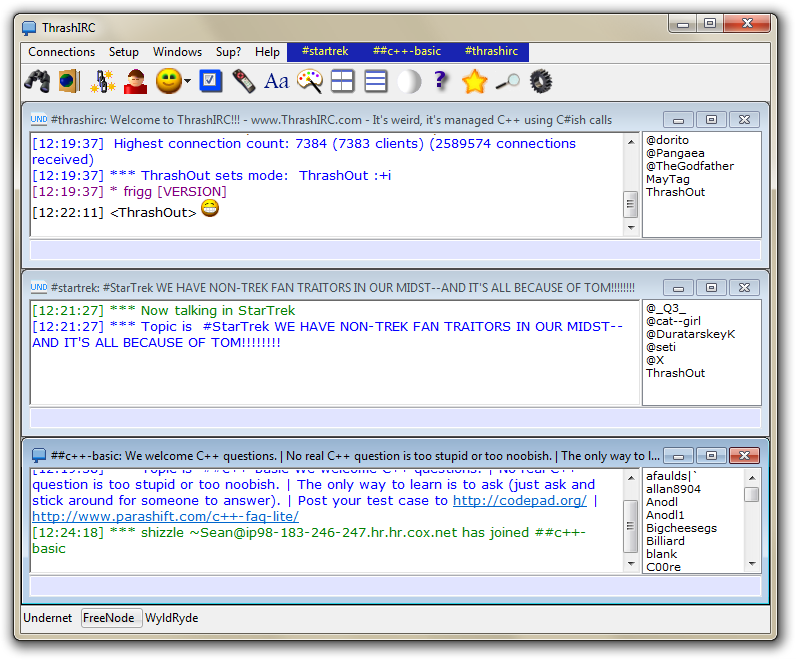Click the UND icon in #startrek title
Viewport: 797px width, 661px height.
[39, 287]
